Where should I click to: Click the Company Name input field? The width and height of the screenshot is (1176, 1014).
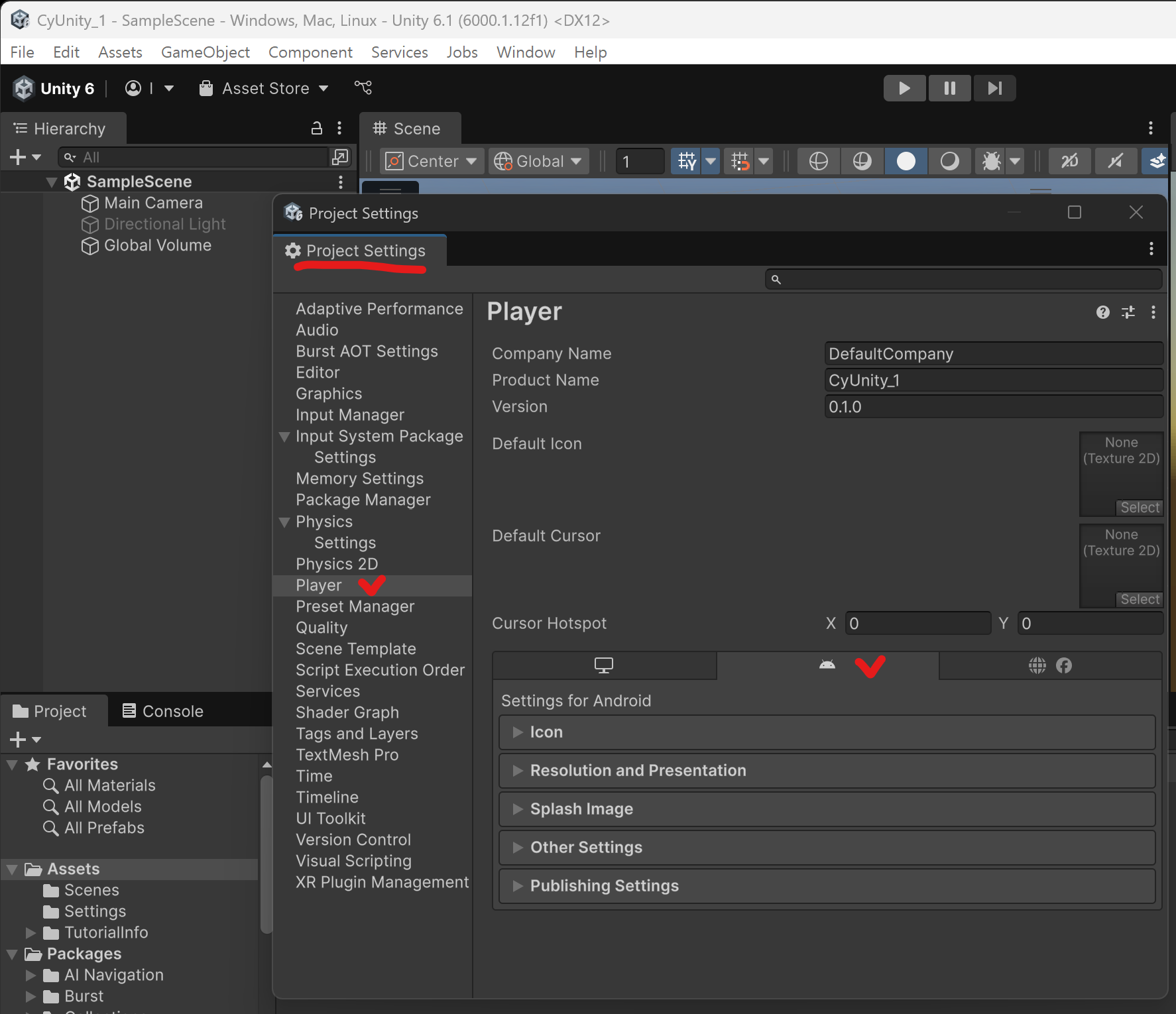pos(994,353)
